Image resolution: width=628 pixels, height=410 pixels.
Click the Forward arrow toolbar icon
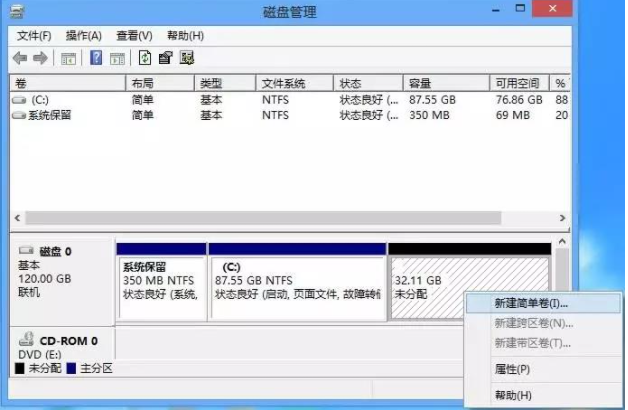(x=41, y=58)
